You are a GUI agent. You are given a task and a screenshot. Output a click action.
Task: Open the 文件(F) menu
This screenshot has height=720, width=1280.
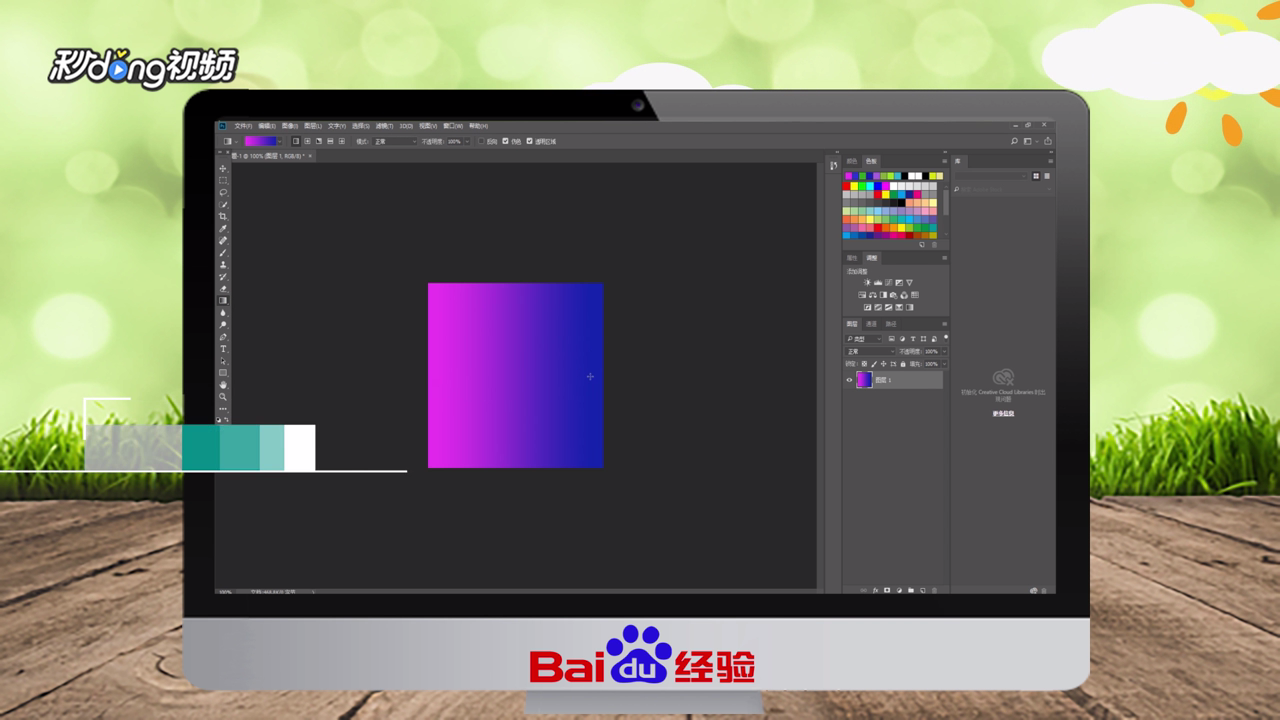tap(243, 126)
